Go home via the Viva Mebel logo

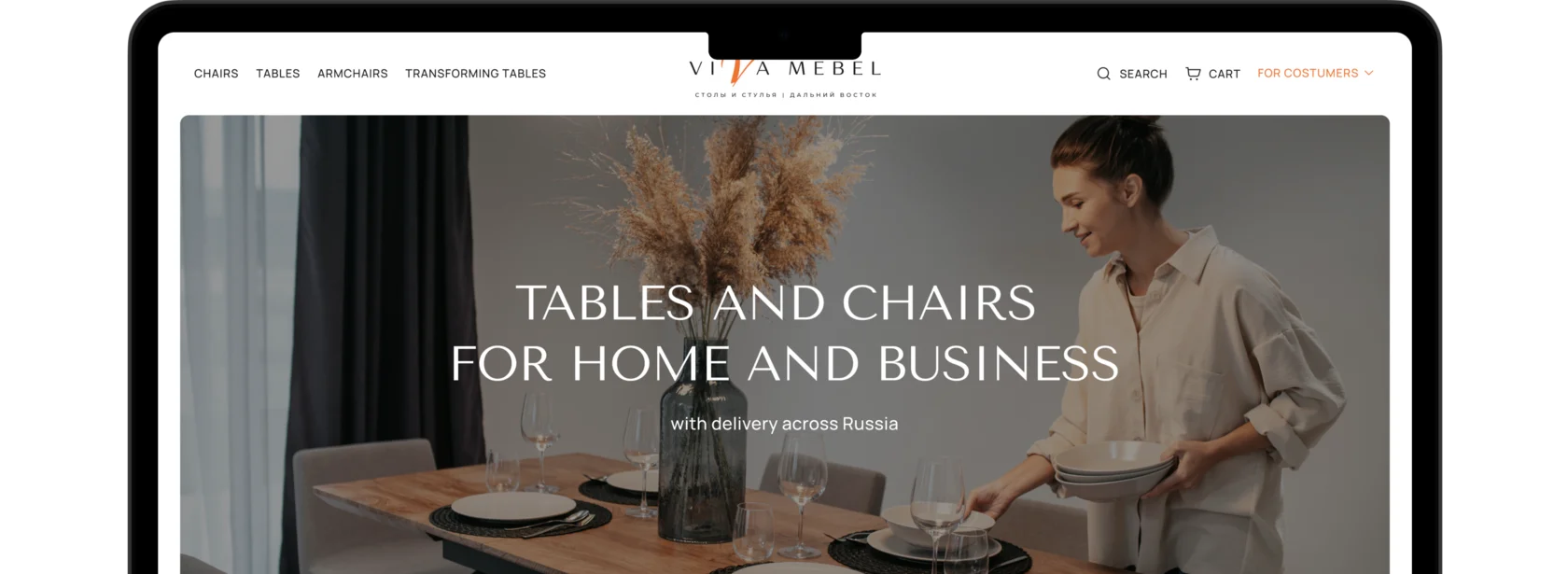[785, 77]
